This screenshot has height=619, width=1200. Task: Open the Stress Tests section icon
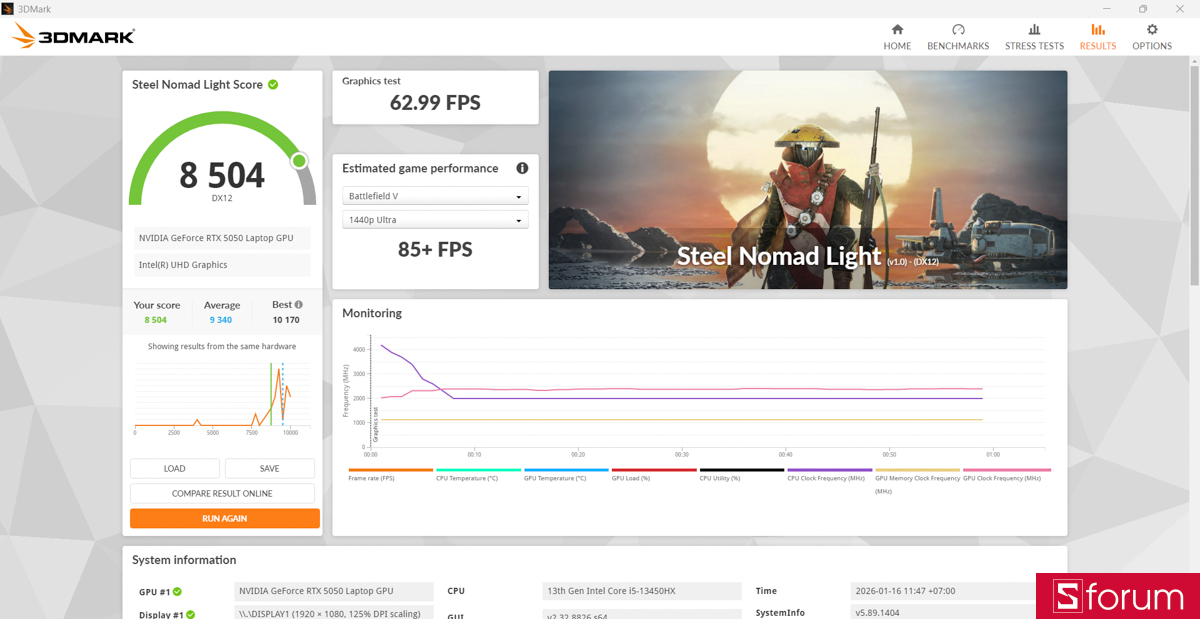1034,36
